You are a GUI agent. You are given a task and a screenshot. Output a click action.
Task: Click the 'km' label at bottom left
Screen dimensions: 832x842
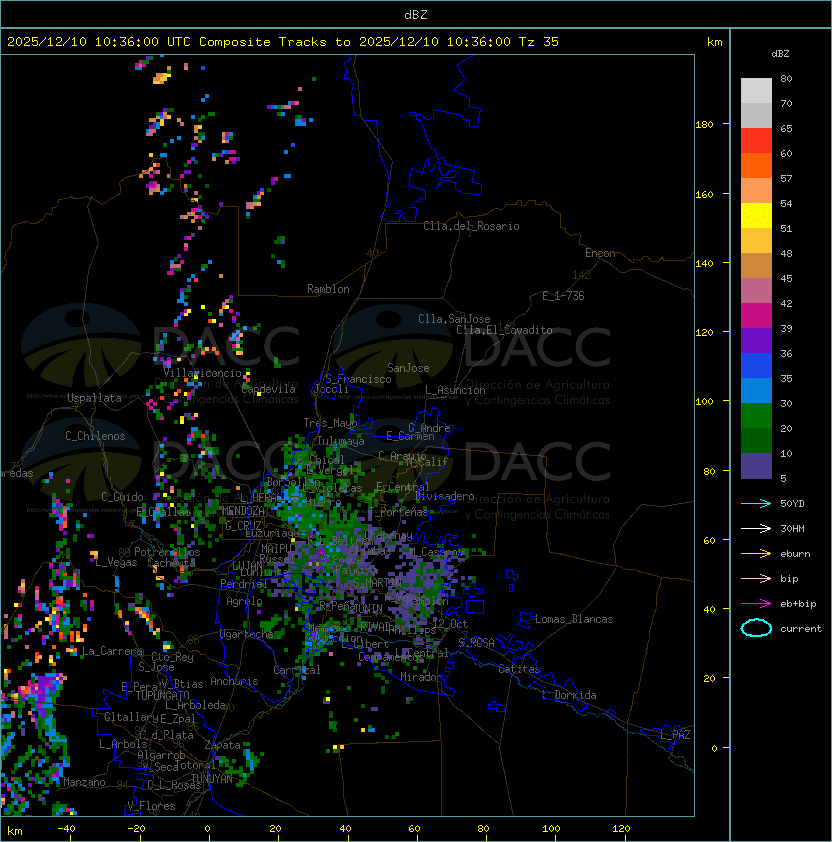coord(15,831)
